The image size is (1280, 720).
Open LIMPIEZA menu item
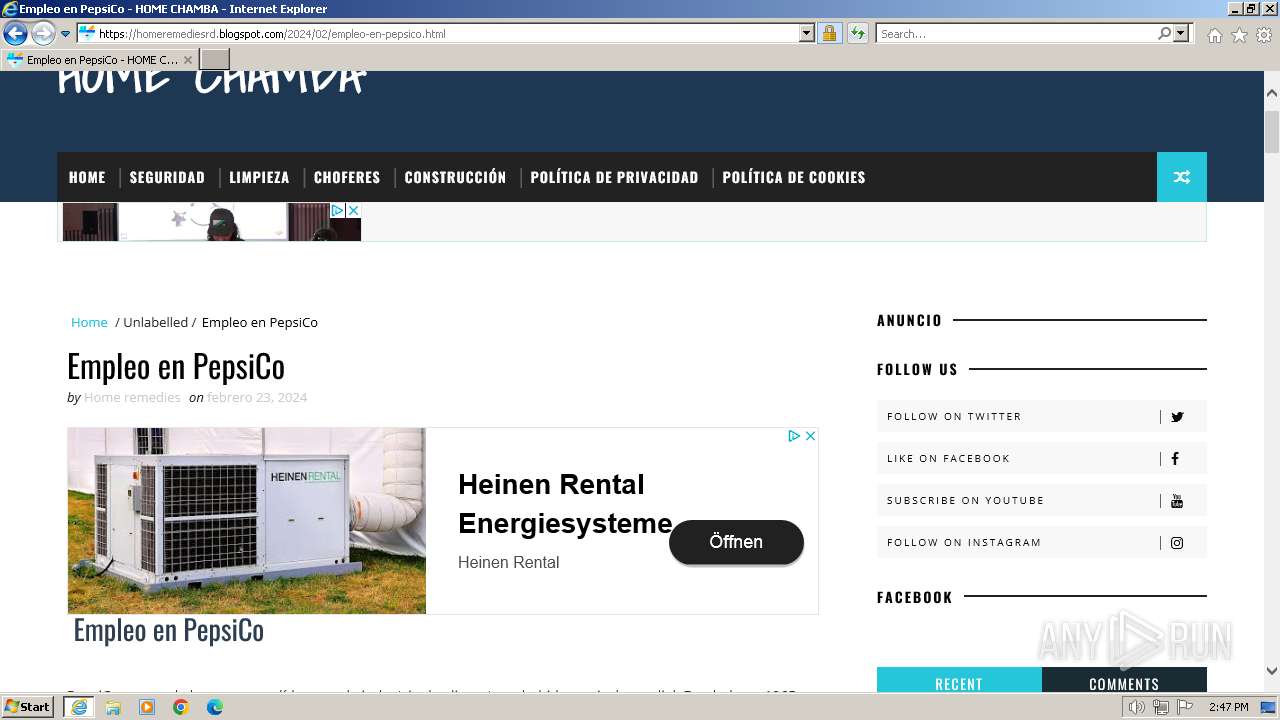[259, 177]
